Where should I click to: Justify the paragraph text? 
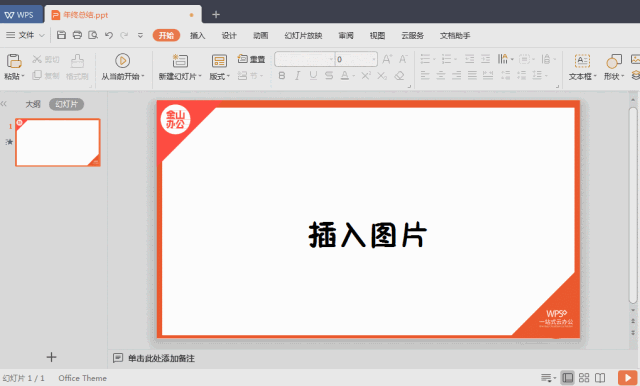pos(472,75)
